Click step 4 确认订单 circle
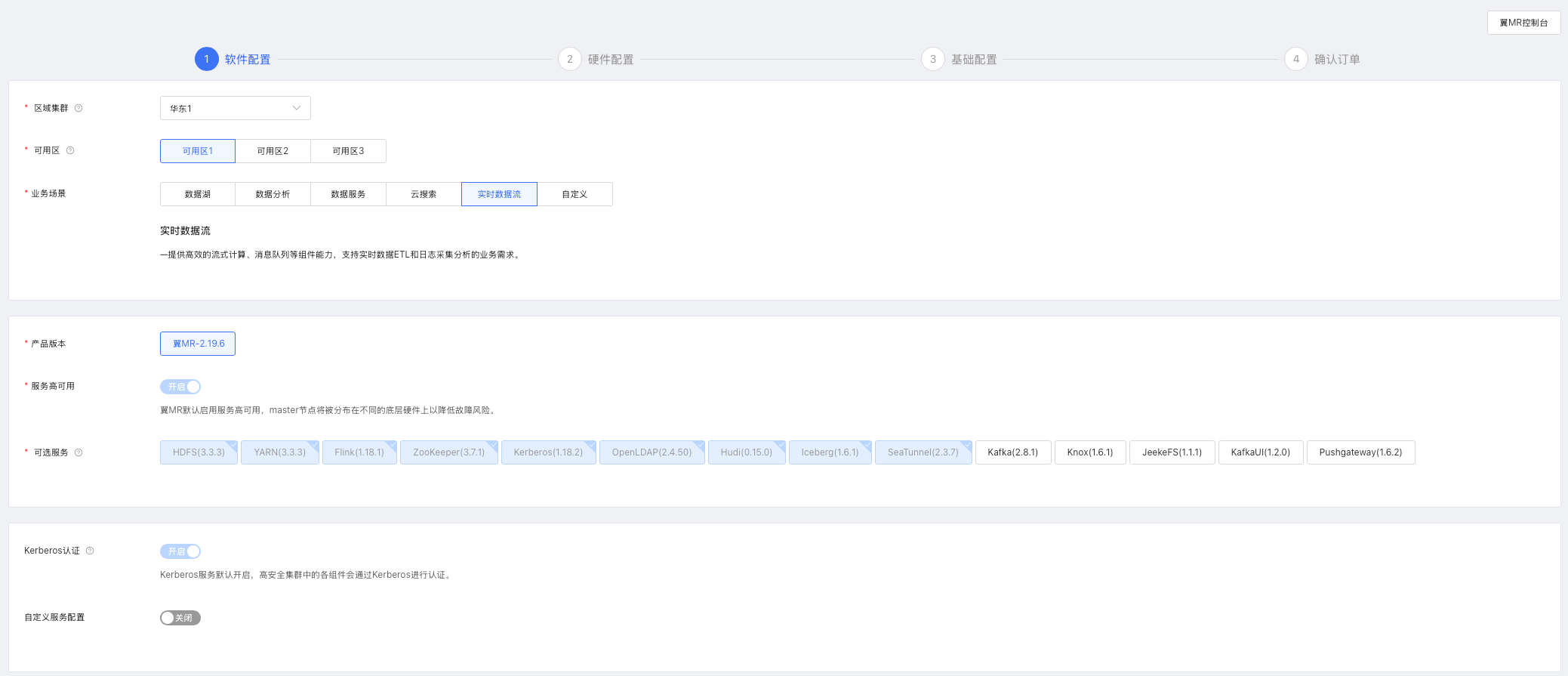Image resolution: width=1568 pixels, height=676 pixels. coord(1295,59)
